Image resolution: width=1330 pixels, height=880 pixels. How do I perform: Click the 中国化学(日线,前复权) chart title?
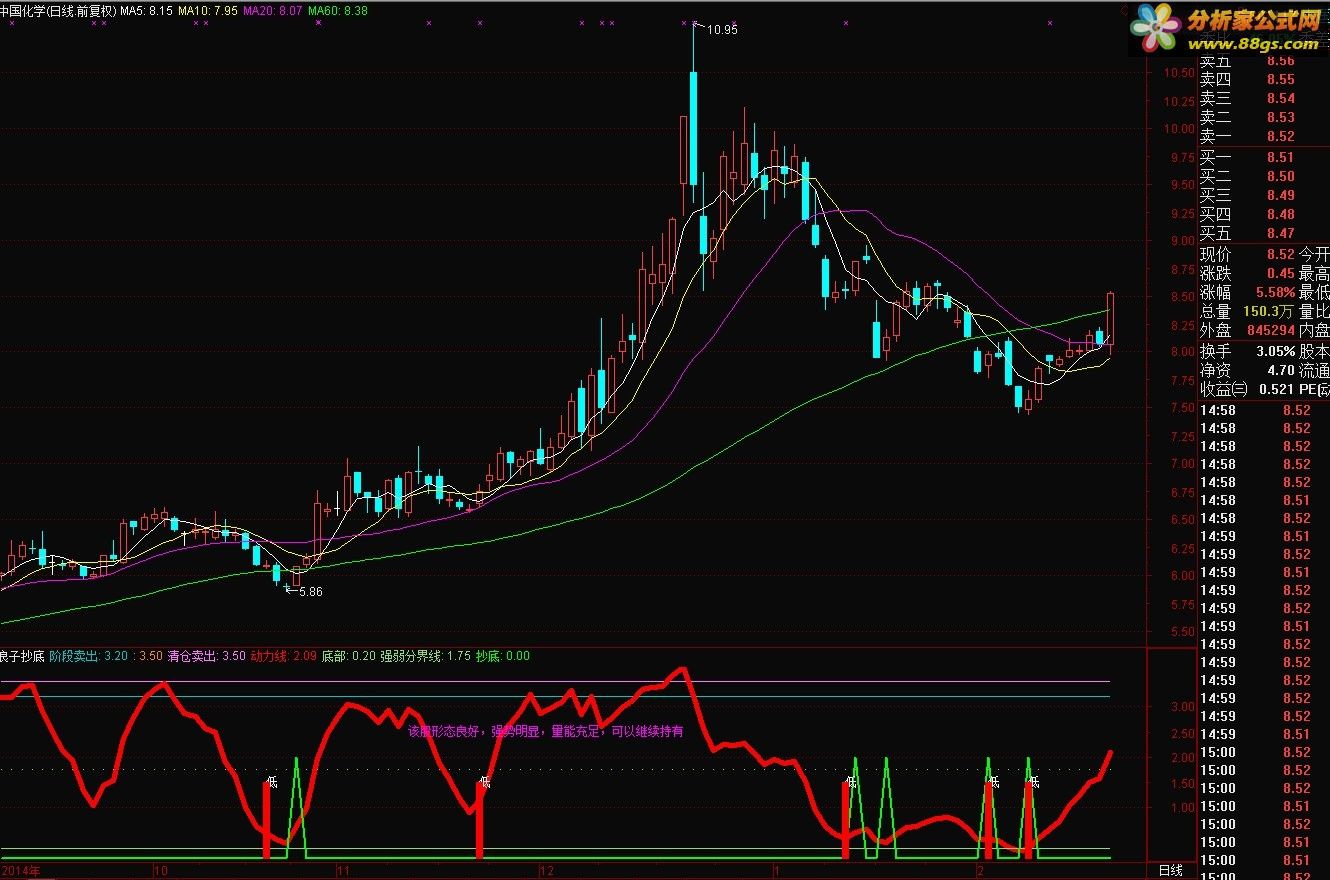click(58, 11)
